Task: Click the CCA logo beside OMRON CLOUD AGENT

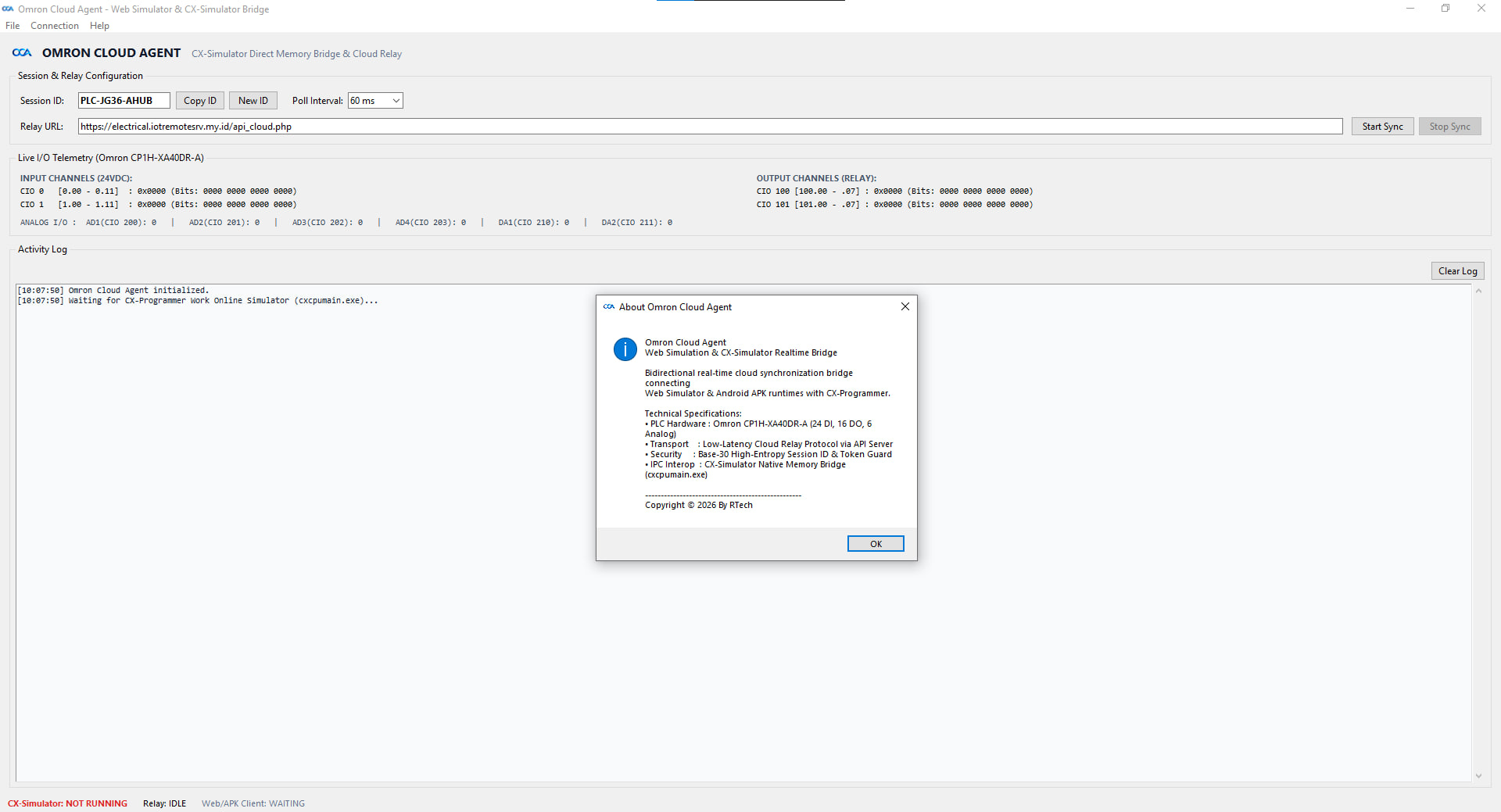Action: (x=22, y=53)
